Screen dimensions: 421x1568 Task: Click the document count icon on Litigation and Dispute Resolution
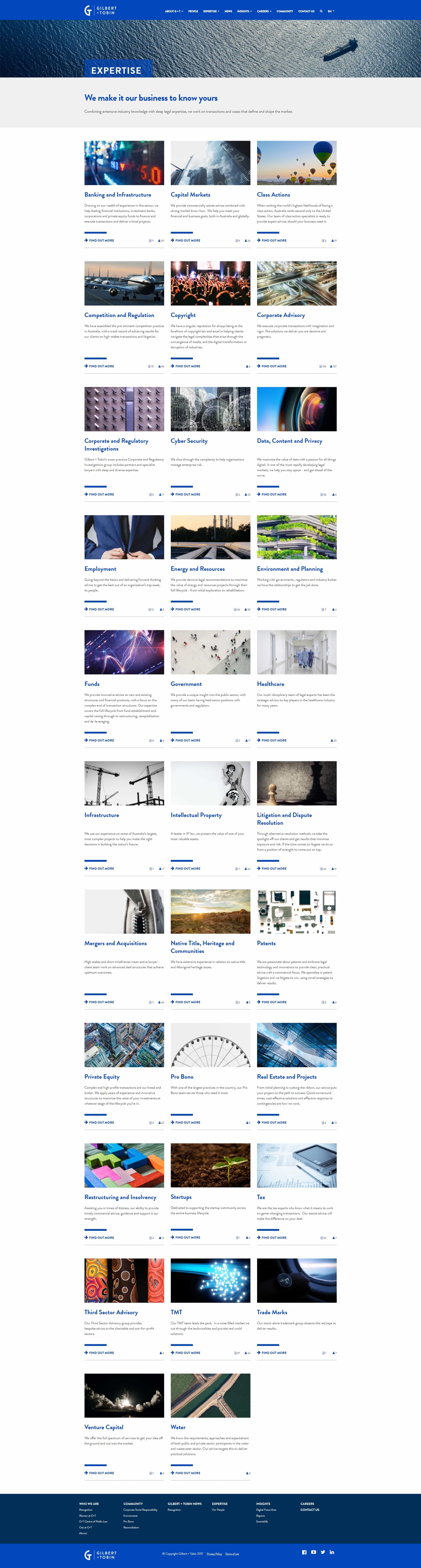[321, 869]
